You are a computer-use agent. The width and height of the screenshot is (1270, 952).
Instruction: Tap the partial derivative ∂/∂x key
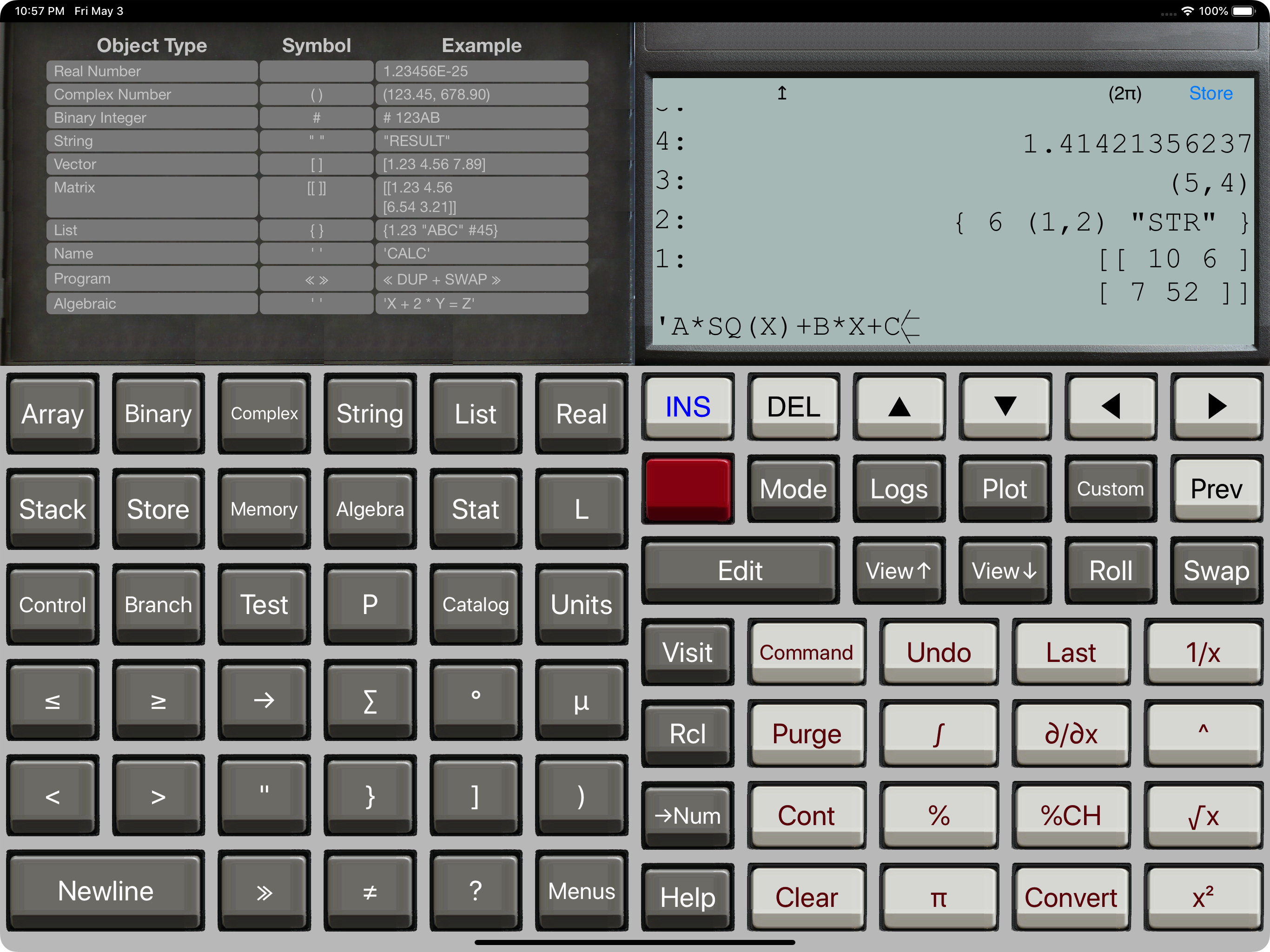(1071, 734)
